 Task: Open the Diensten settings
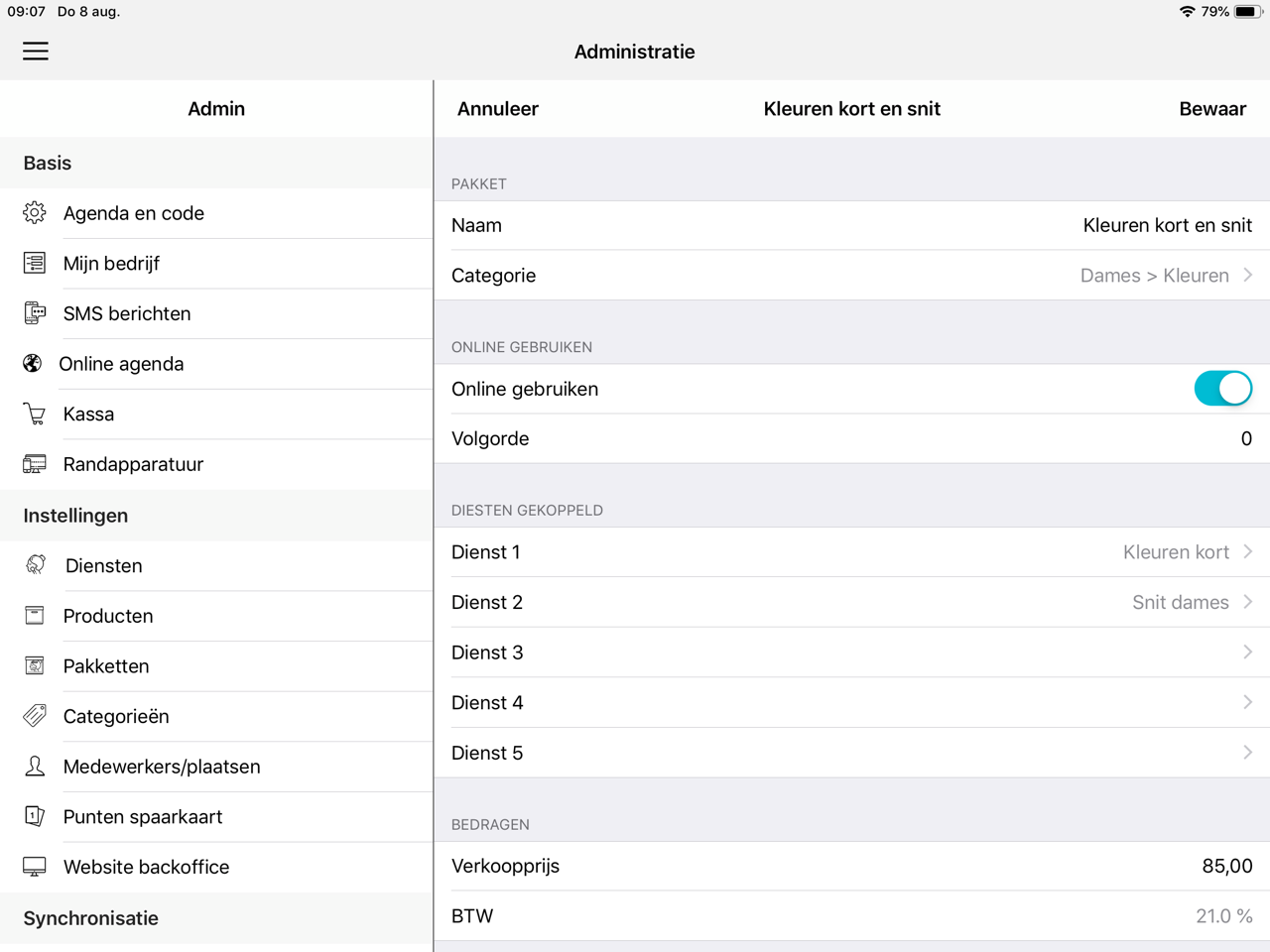click(x=216, y=566)
